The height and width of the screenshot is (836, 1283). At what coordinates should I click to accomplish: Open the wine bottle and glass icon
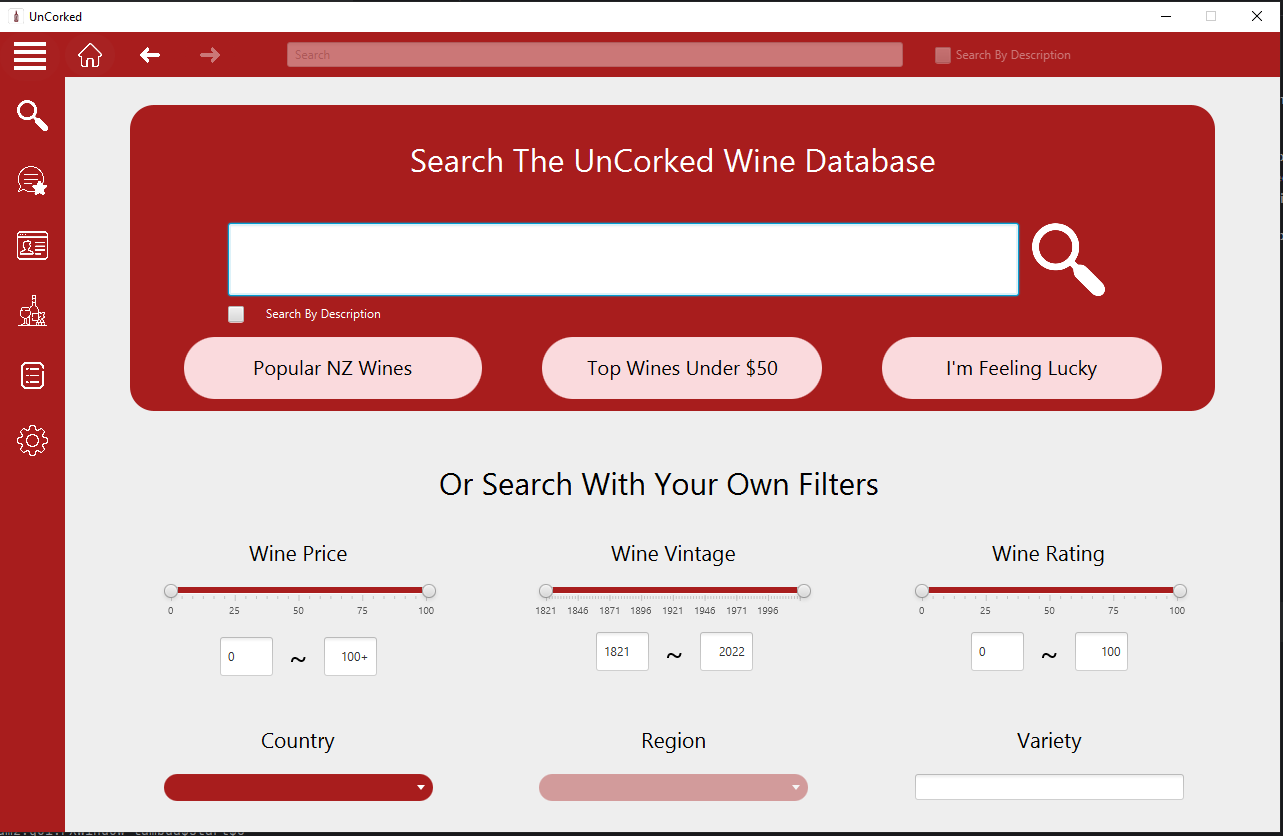click(32, 311)
